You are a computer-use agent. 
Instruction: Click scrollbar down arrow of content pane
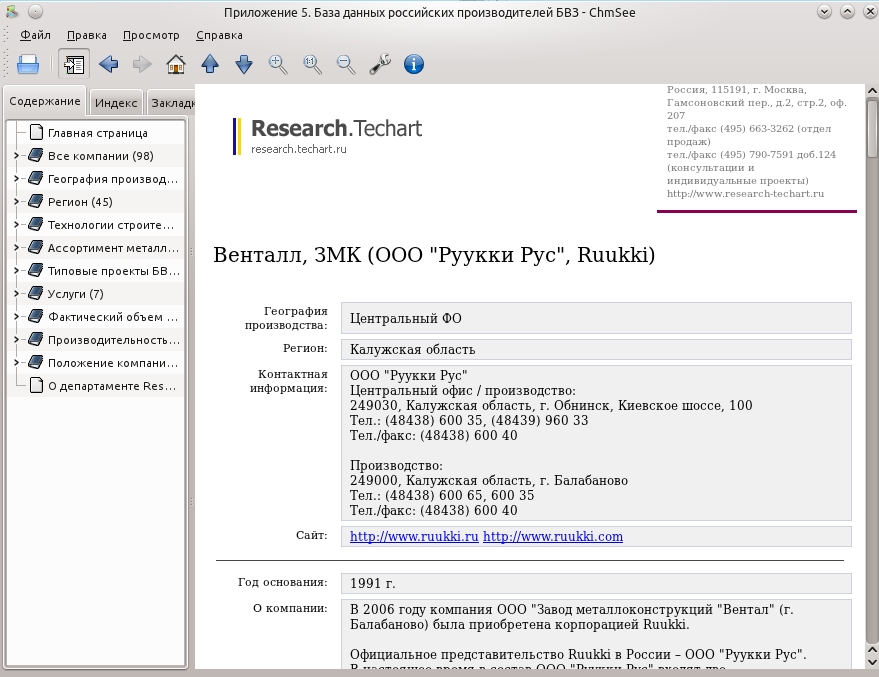[872, 661]
